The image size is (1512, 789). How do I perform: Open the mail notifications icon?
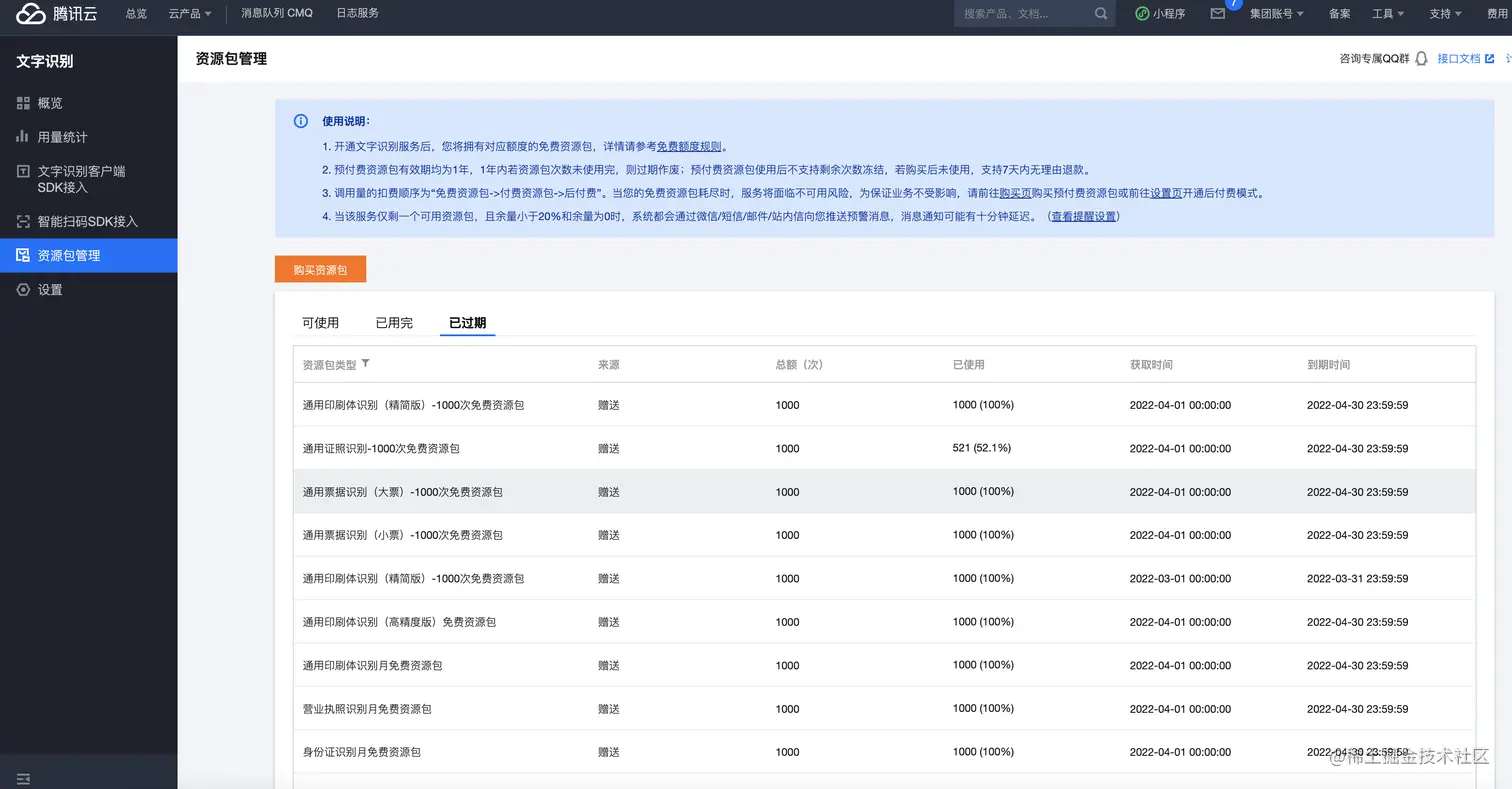[x=1217, y=14]
